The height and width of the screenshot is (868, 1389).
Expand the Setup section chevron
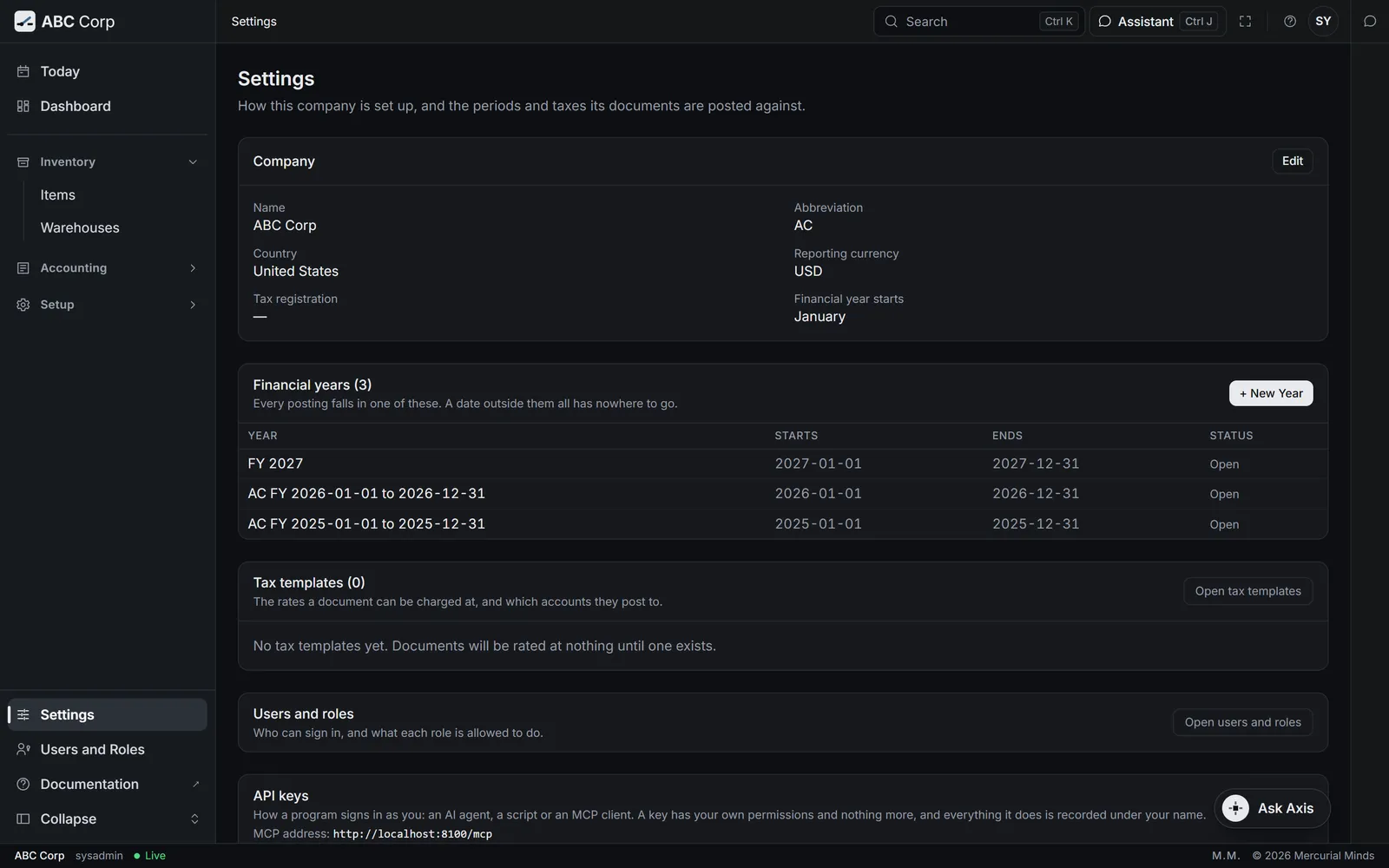tap(193, 305)
